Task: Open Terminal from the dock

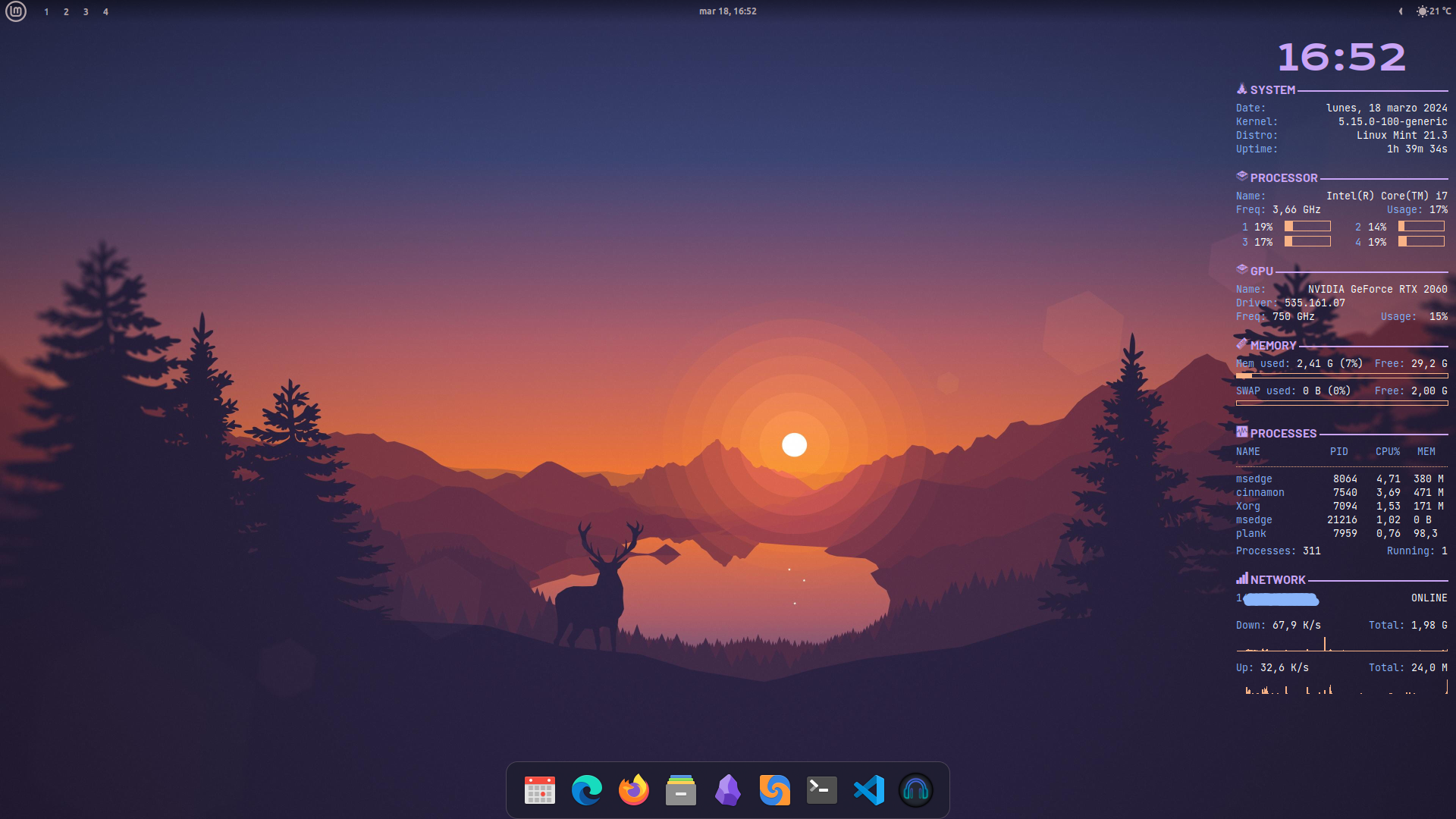Action: point(822,790)
